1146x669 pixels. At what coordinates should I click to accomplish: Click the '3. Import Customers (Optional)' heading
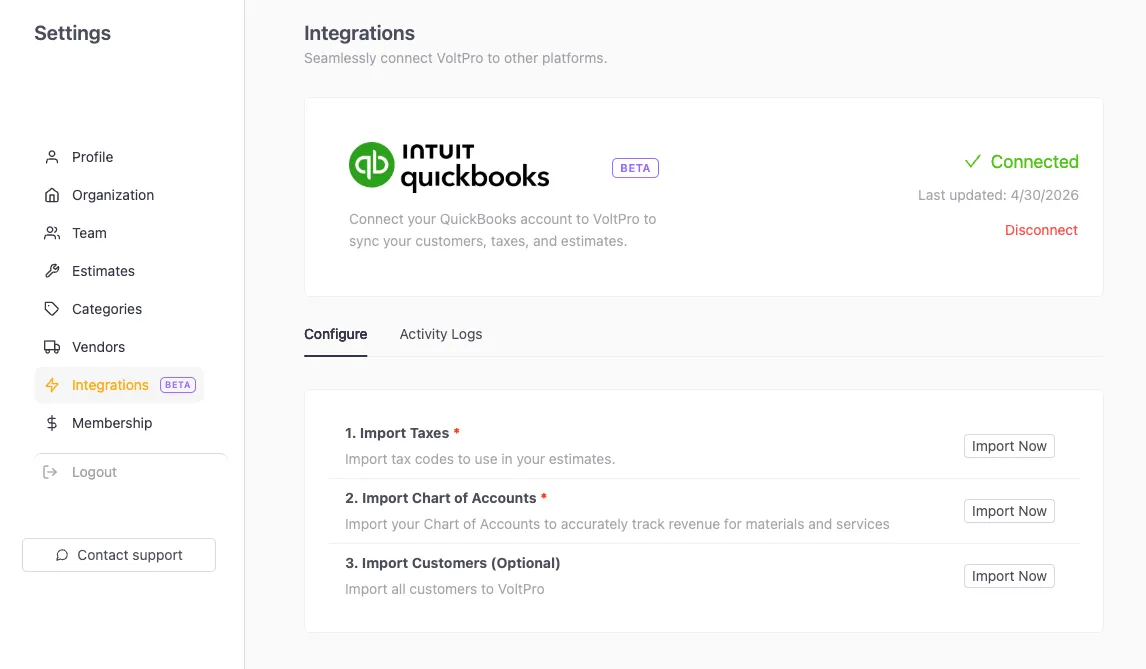pos(452,563)
